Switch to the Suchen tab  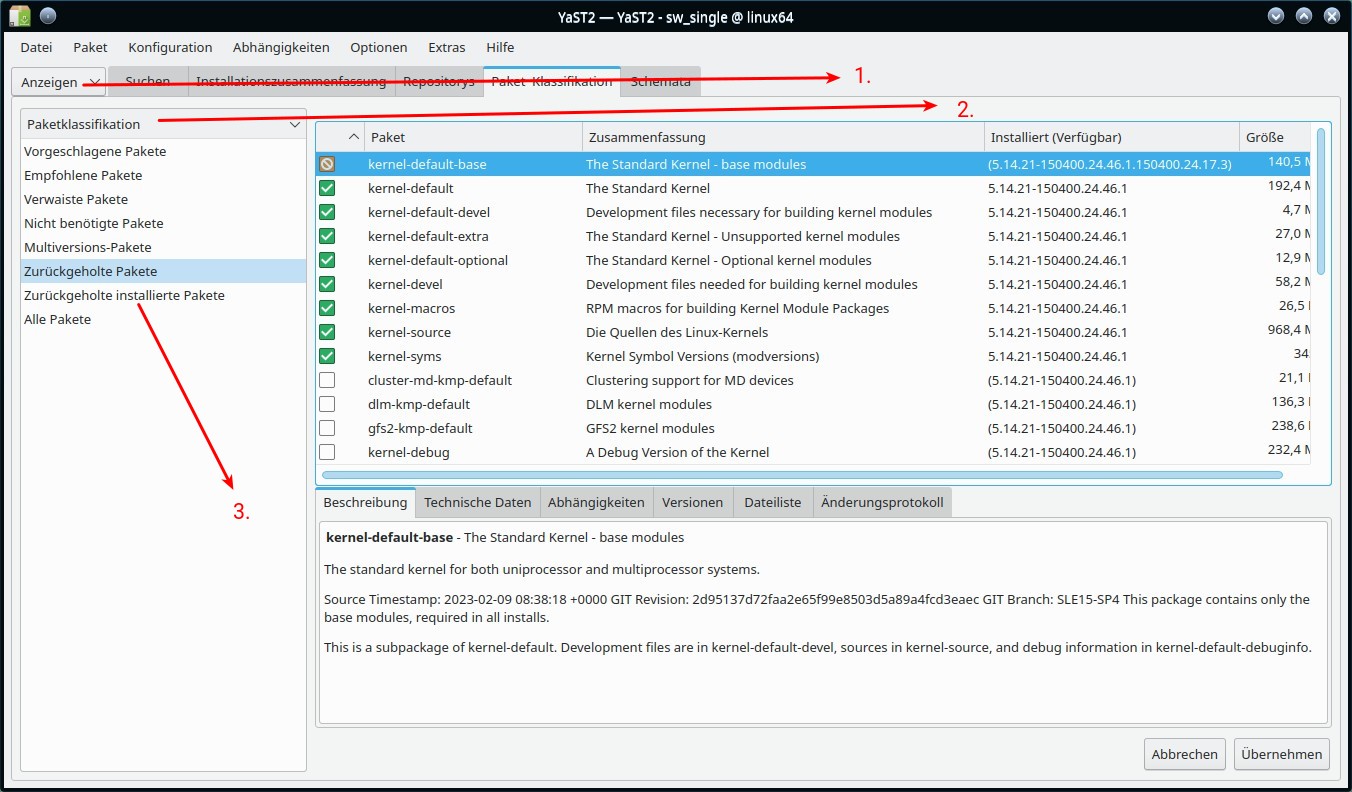tap(148, 82)
